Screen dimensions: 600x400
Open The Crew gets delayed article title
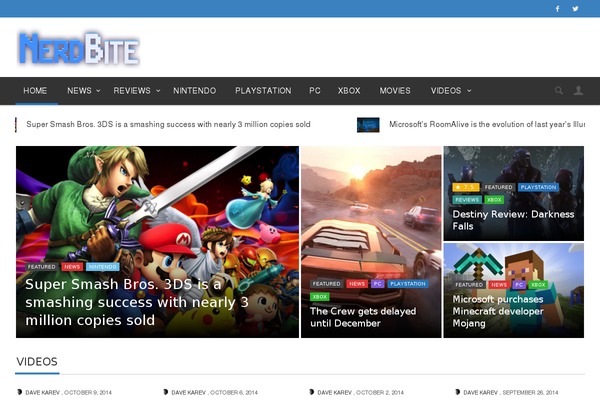pyautogui.click(x=363, y=317)
